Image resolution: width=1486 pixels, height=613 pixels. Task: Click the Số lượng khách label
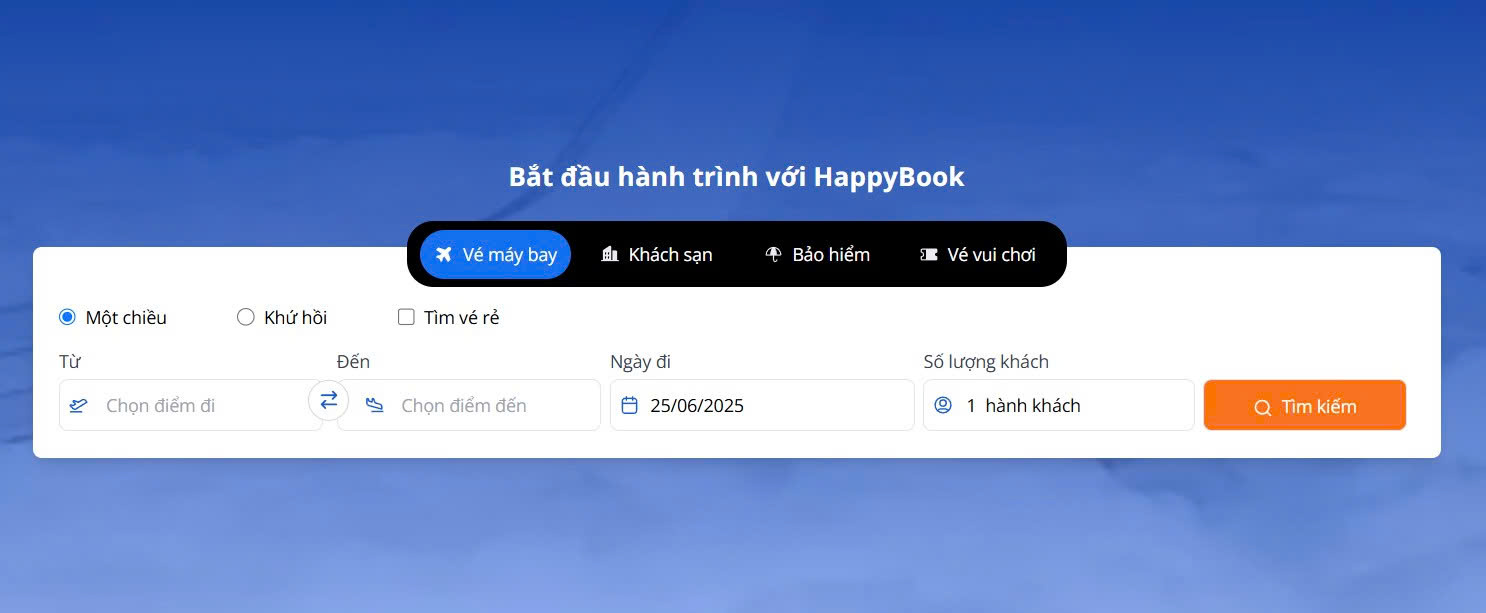click(986, 362)
